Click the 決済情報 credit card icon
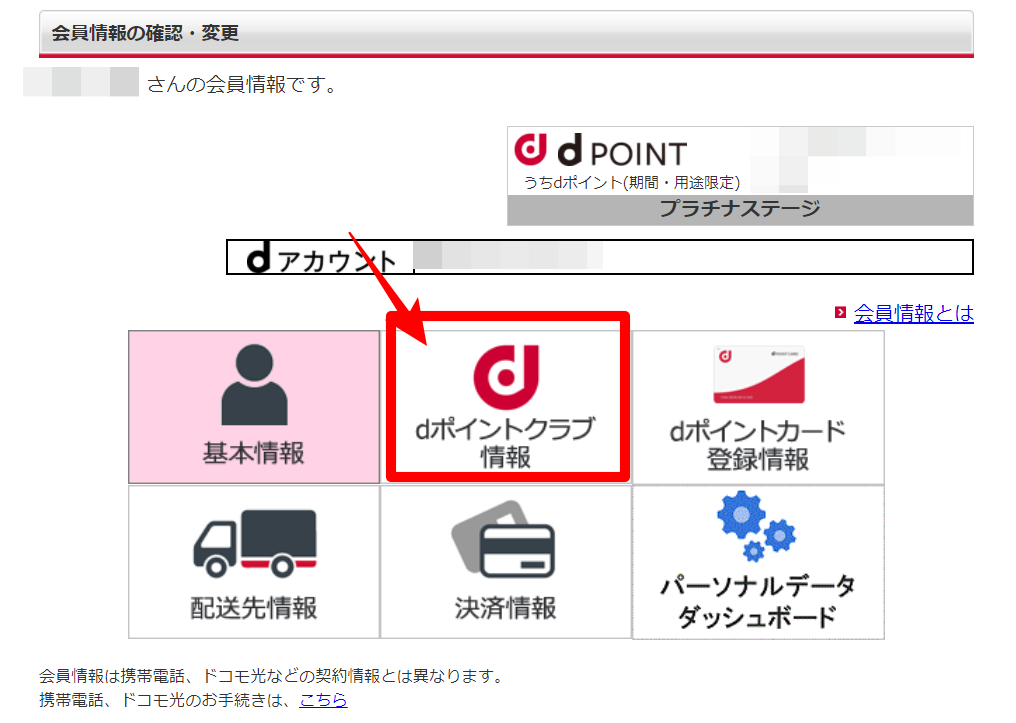1016x723 pixels. click(x=503, y=539)
